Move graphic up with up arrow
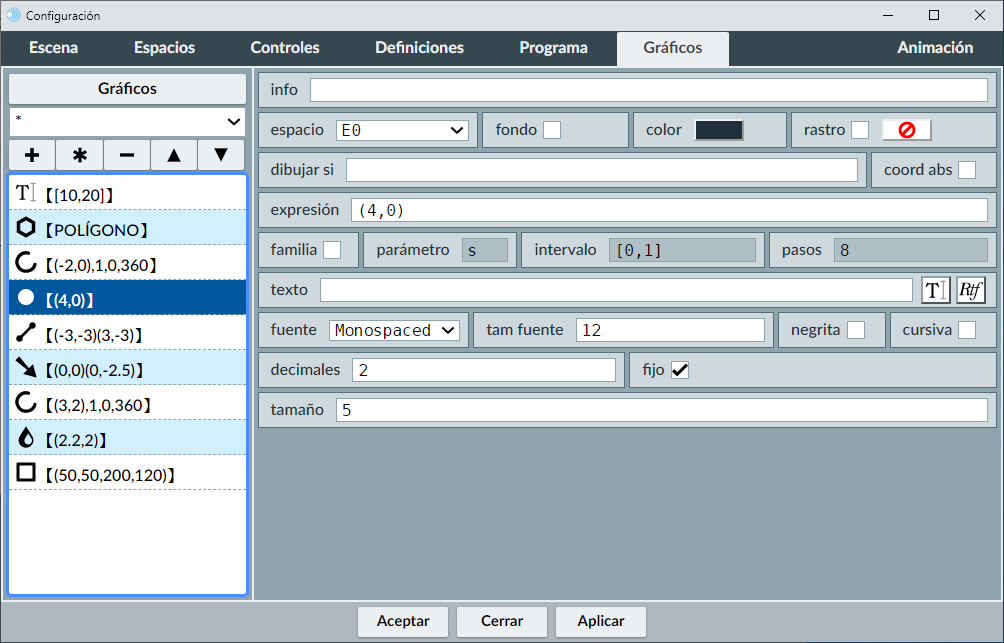The image size is (1004, 643). click(x=174, y=155)
